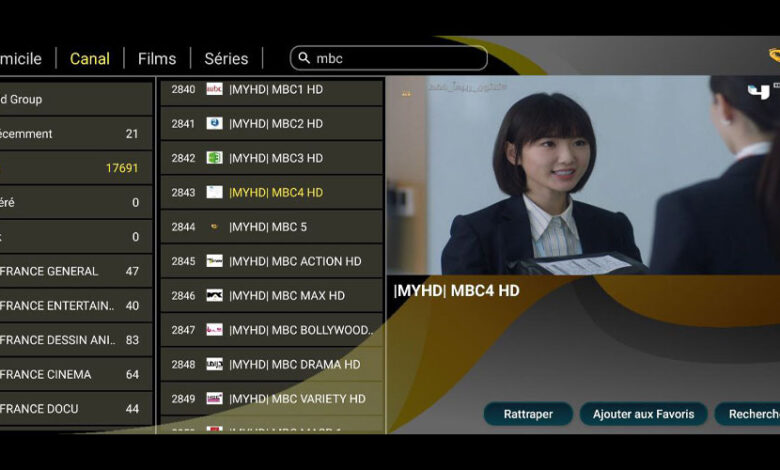780x470 pixels.
Task: Click the MBC 5 channel logo
Action: (214, 227)
